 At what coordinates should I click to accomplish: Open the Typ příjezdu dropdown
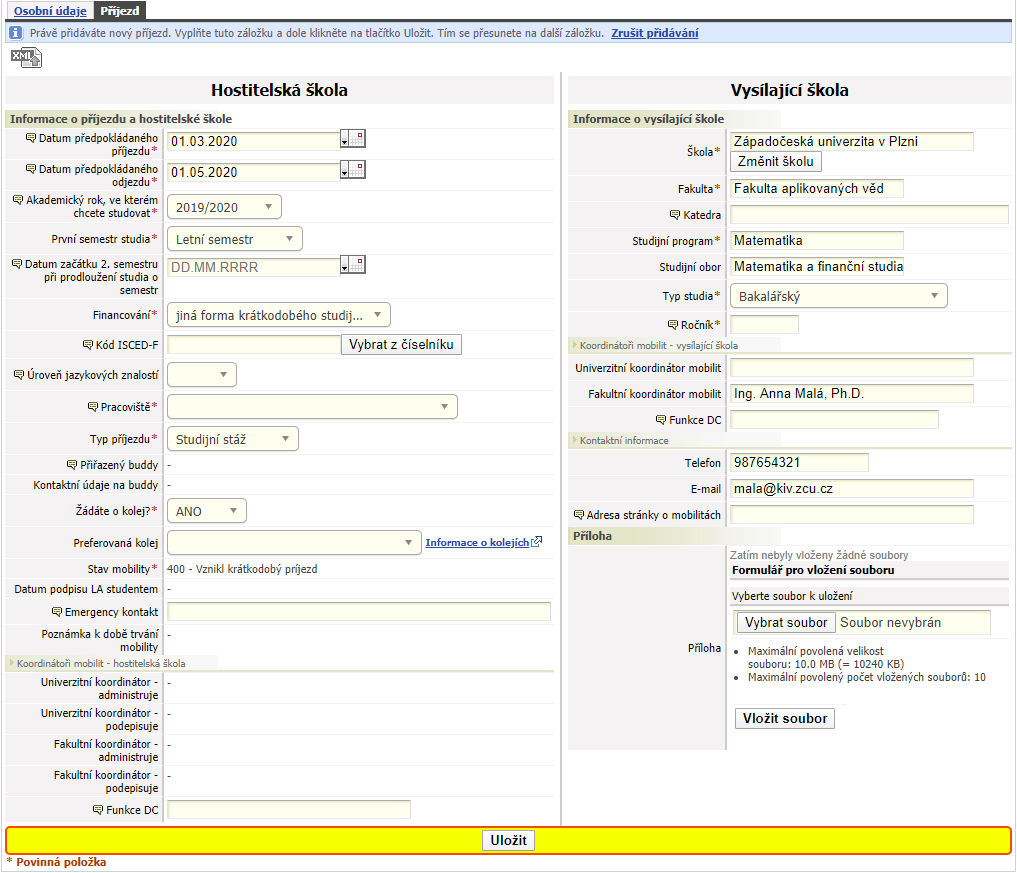point(233,438)
